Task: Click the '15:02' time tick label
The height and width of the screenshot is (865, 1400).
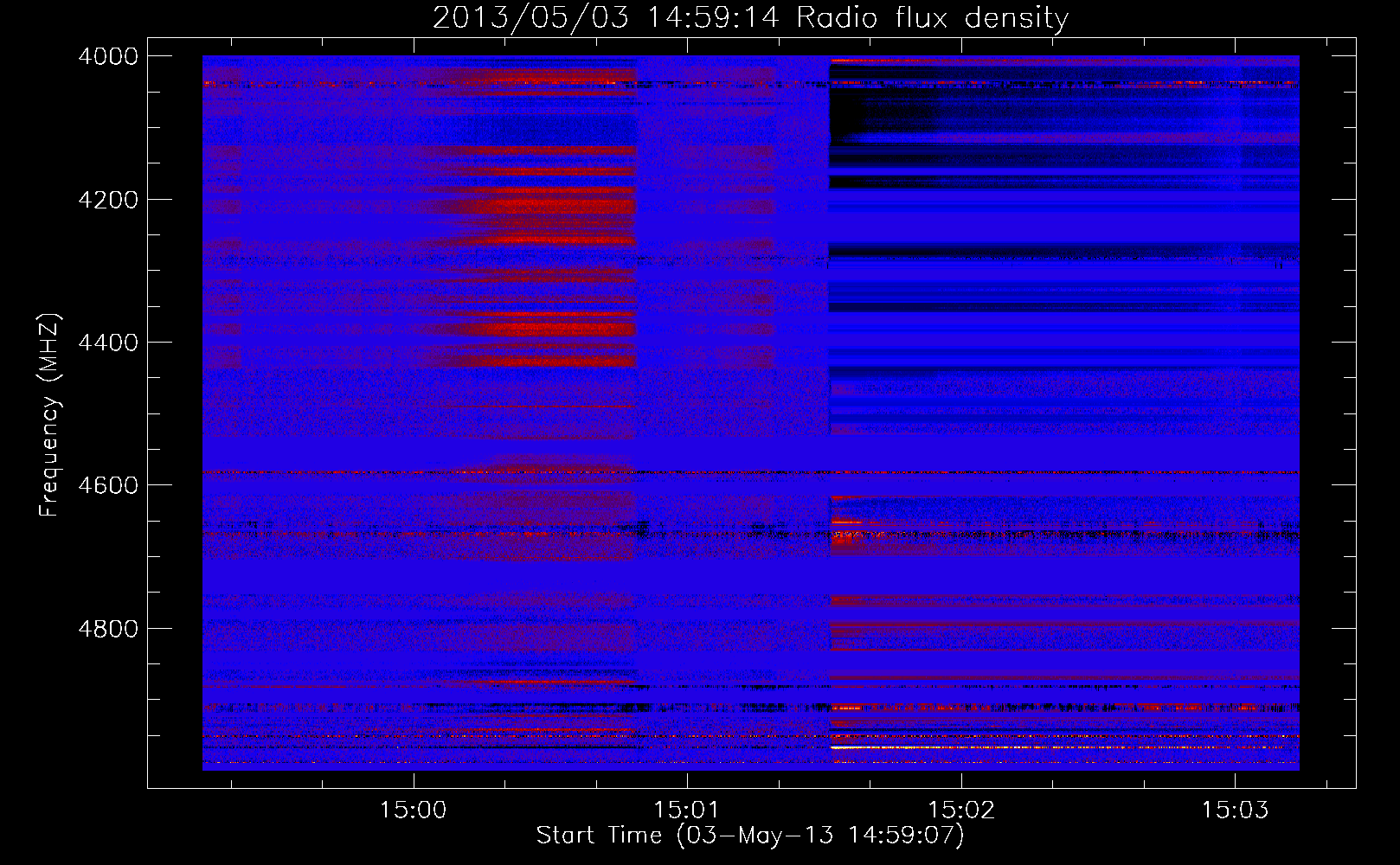Action: pos(961,810)
